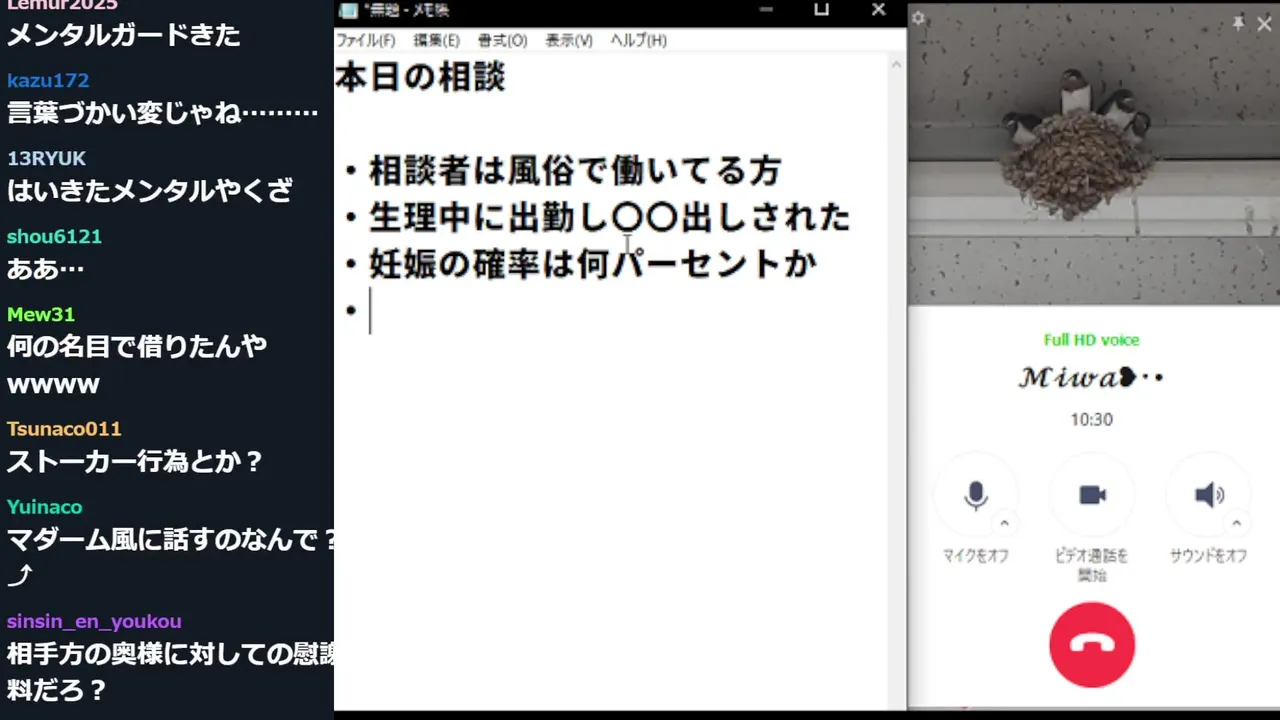Click the ビデオ通話を開始 label
Screen dimensions: 1280x720
1091,565
